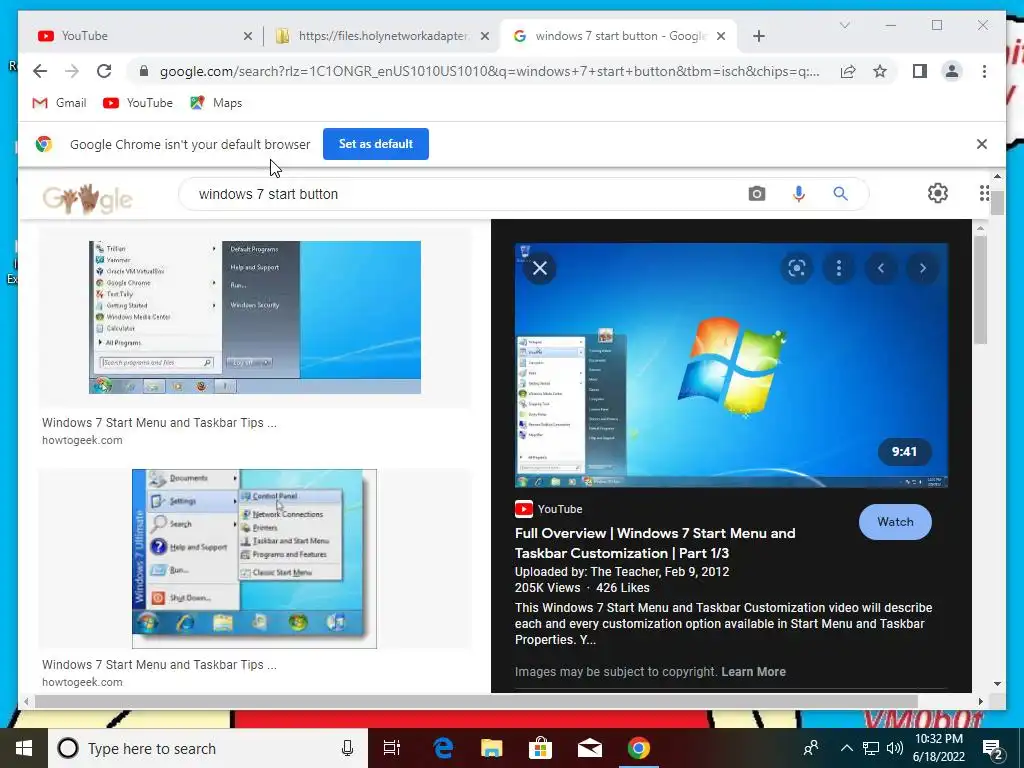Click the preview panel vertical scrollbar
The image size is (1024, 768).
click(x=980, y=290)
